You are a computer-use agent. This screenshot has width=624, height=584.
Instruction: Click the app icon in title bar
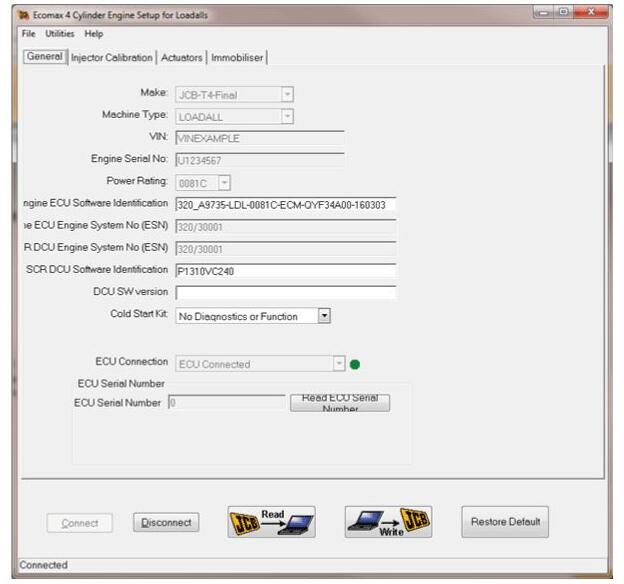coord(24,15)
